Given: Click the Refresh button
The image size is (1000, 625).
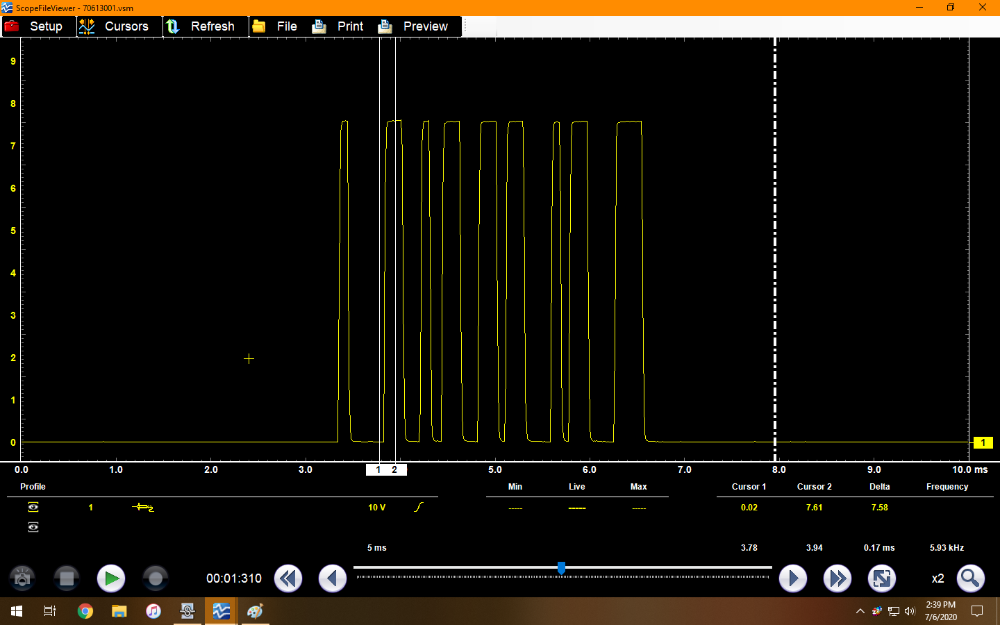Looking at the screenshot, I should point(203,26).
